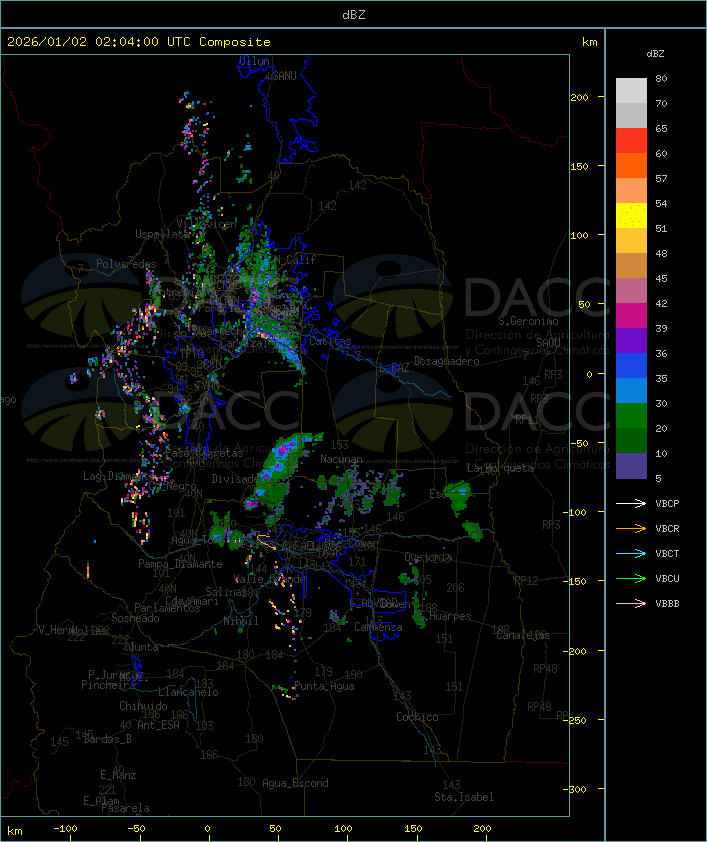
Task: Click the Sta.Isabel map label
Action: (x=464, y=797)
